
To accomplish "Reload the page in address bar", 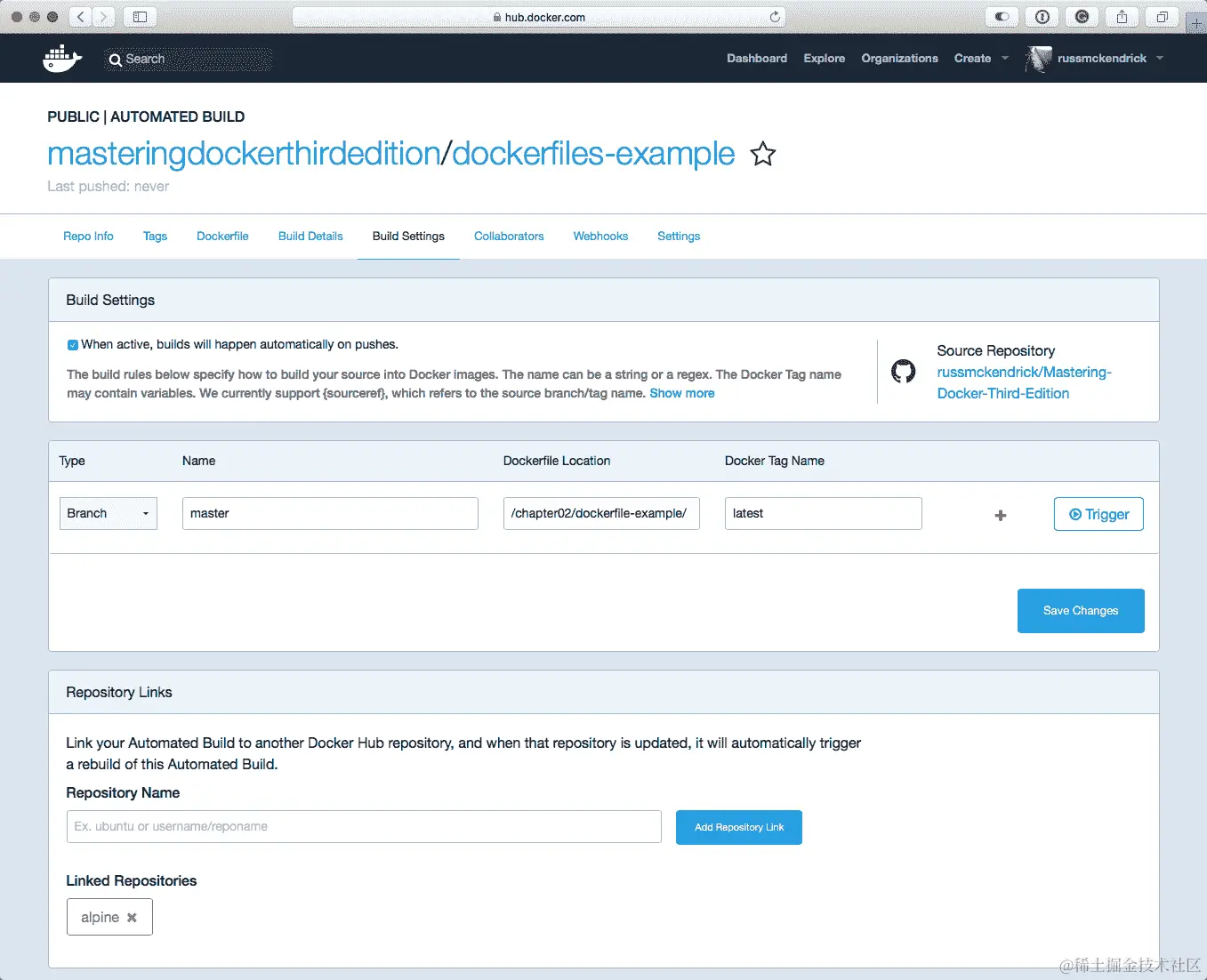I will tap(775, 17).
